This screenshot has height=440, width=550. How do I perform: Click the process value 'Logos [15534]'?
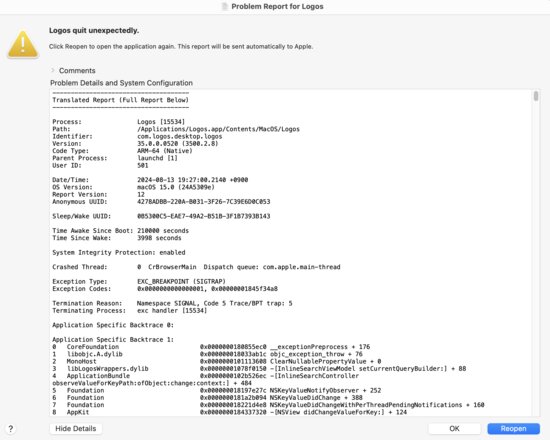pyautogui.click(x=161, y=122)
